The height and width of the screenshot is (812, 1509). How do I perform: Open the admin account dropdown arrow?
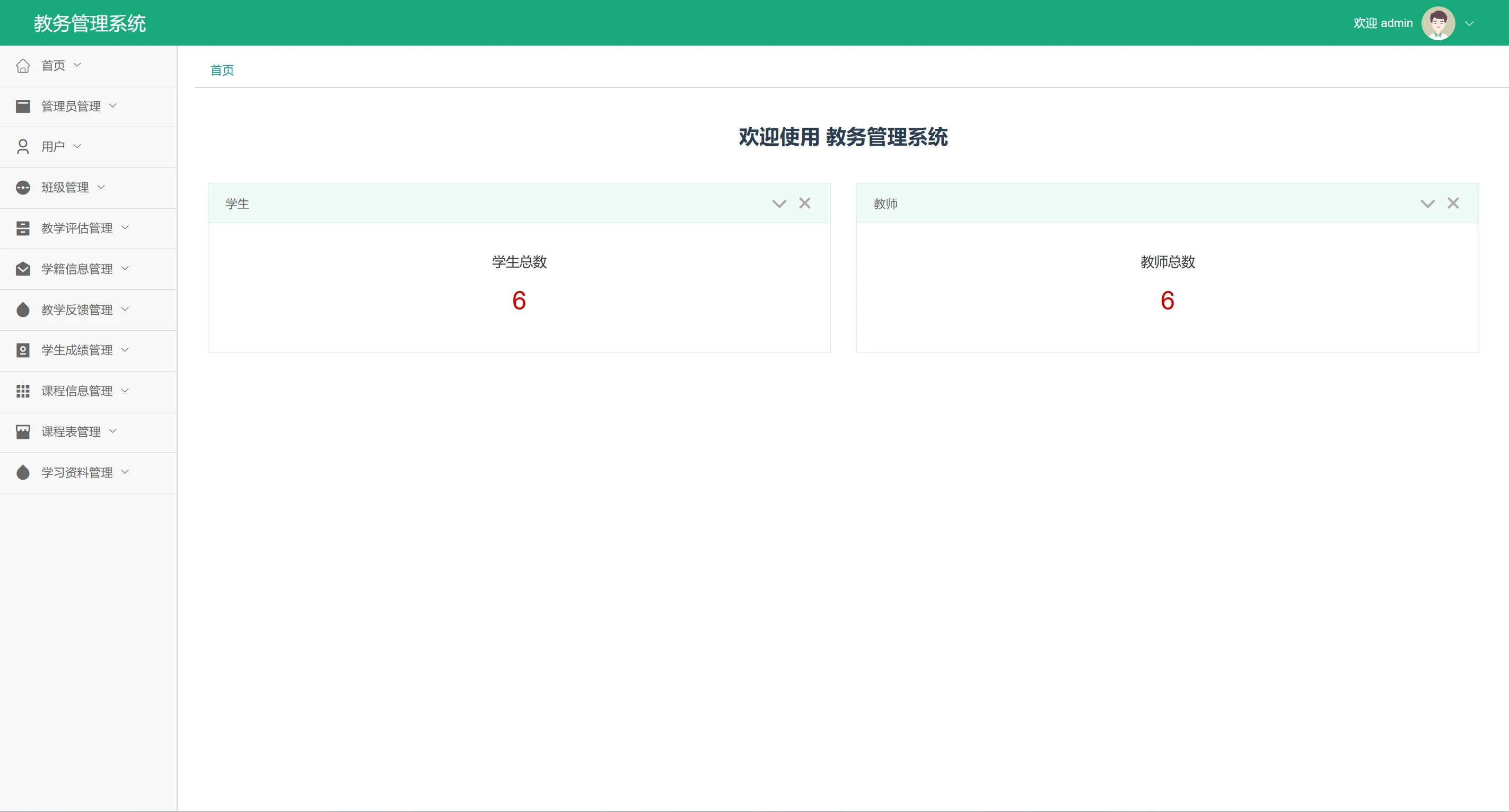[1469, 23]
